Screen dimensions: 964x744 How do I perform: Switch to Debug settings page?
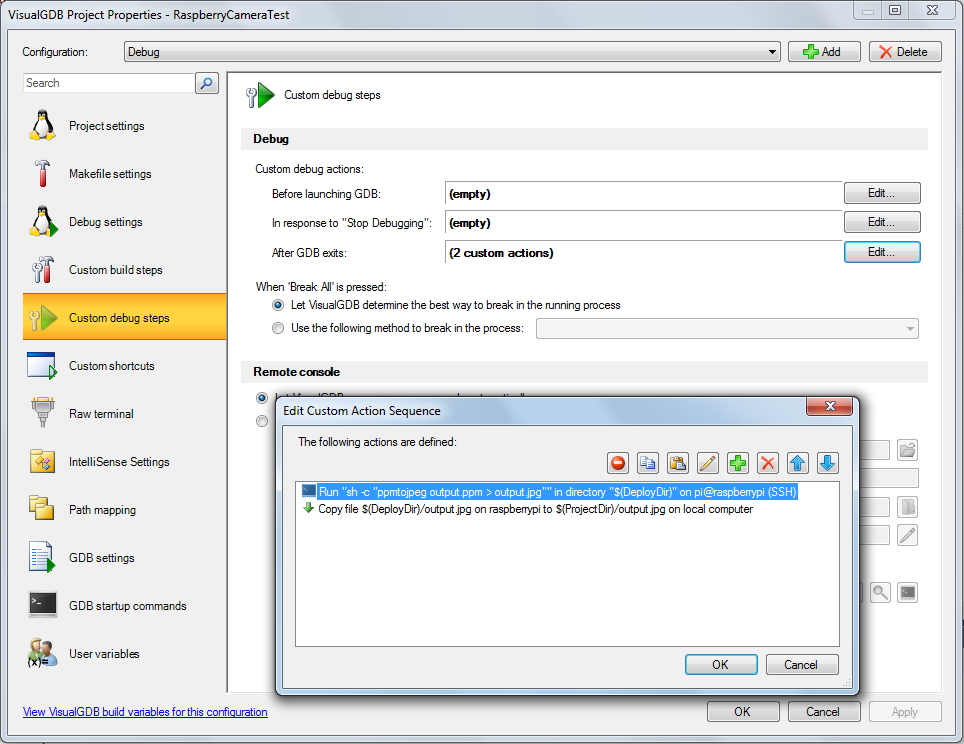coord(124,222)
